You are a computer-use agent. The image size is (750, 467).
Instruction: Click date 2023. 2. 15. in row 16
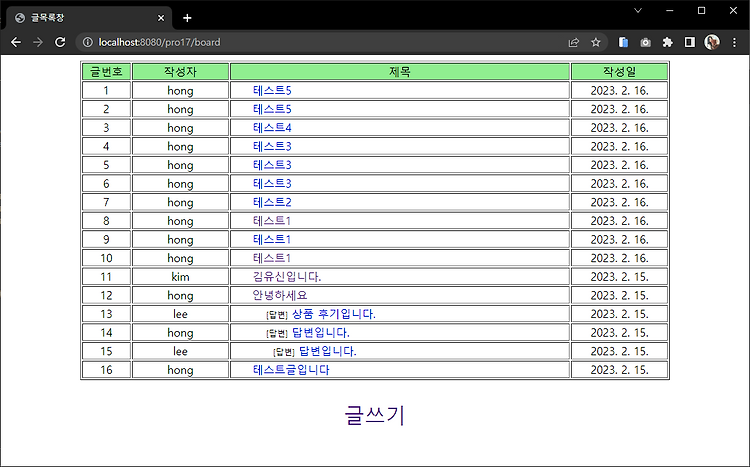click(x=619, y=370)
